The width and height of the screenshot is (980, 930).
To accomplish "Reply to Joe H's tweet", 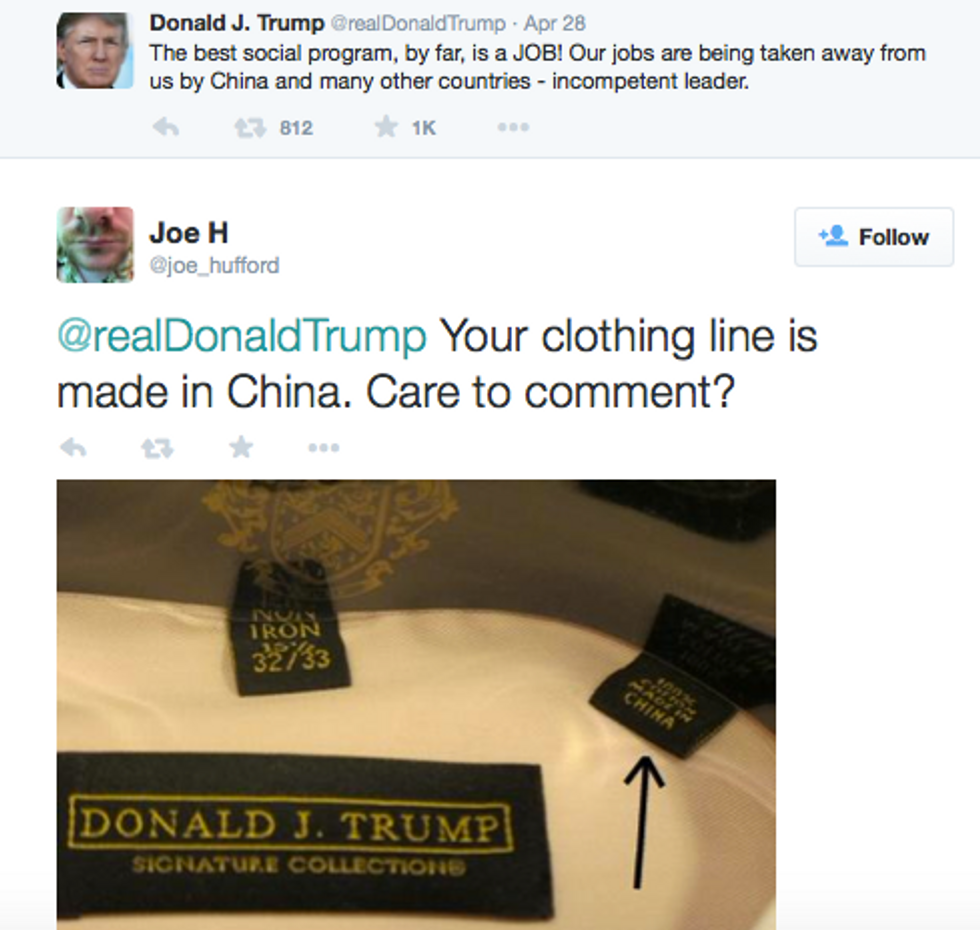I will 73,448.
